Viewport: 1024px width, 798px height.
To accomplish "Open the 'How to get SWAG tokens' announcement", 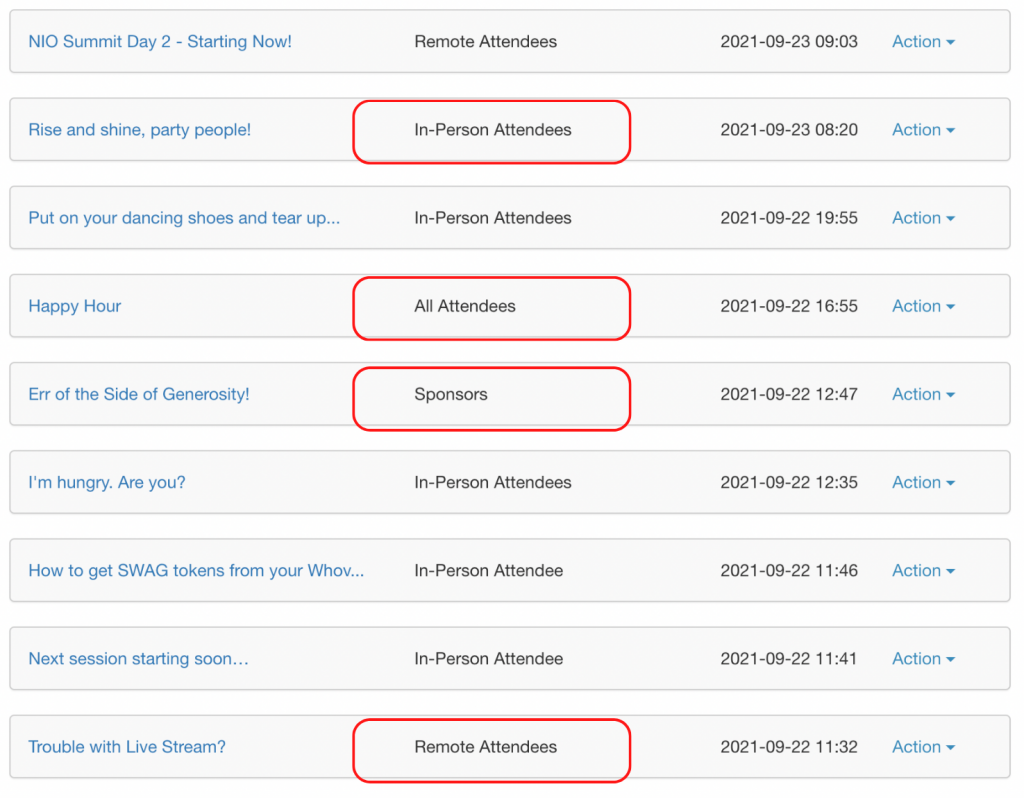I will [196, 571].
